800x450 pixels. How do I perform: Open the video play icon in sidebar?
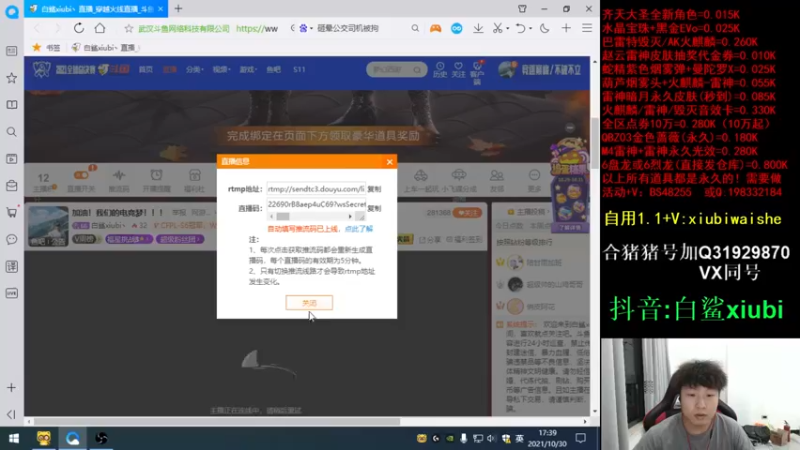coord(11,159)
